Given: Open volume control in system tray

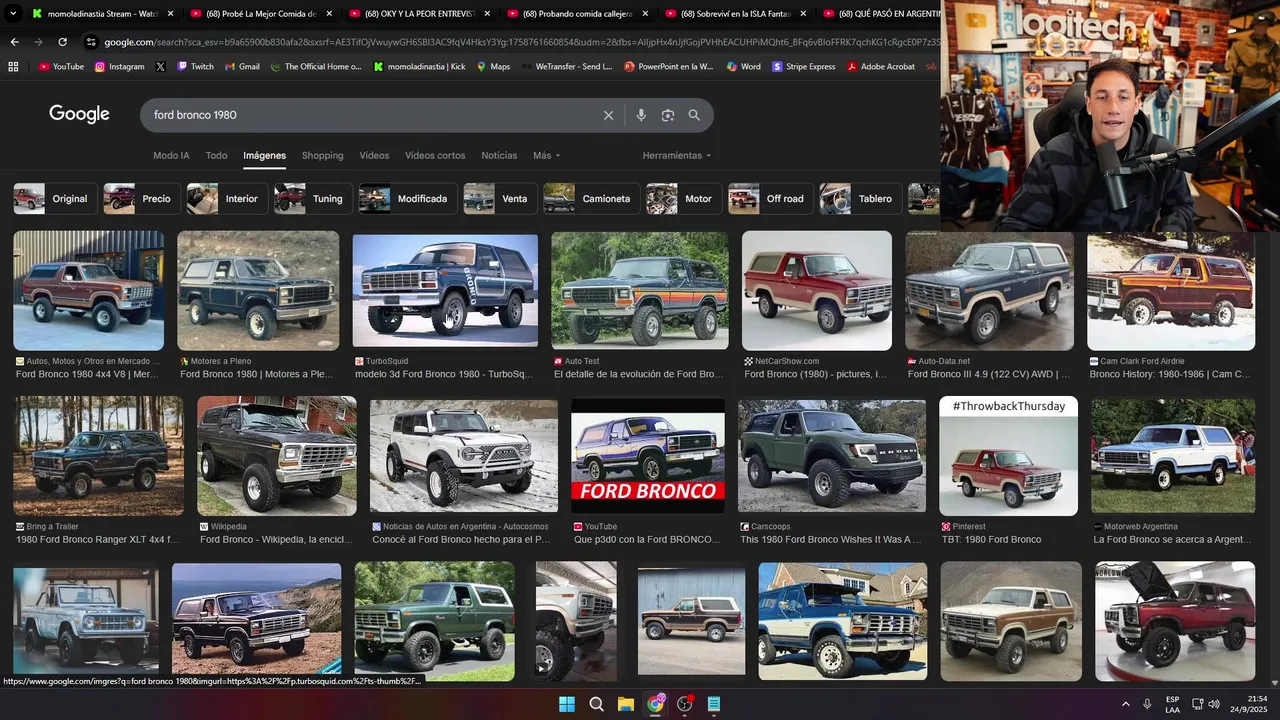Looking at the screenshot, I should point(1215,704).
